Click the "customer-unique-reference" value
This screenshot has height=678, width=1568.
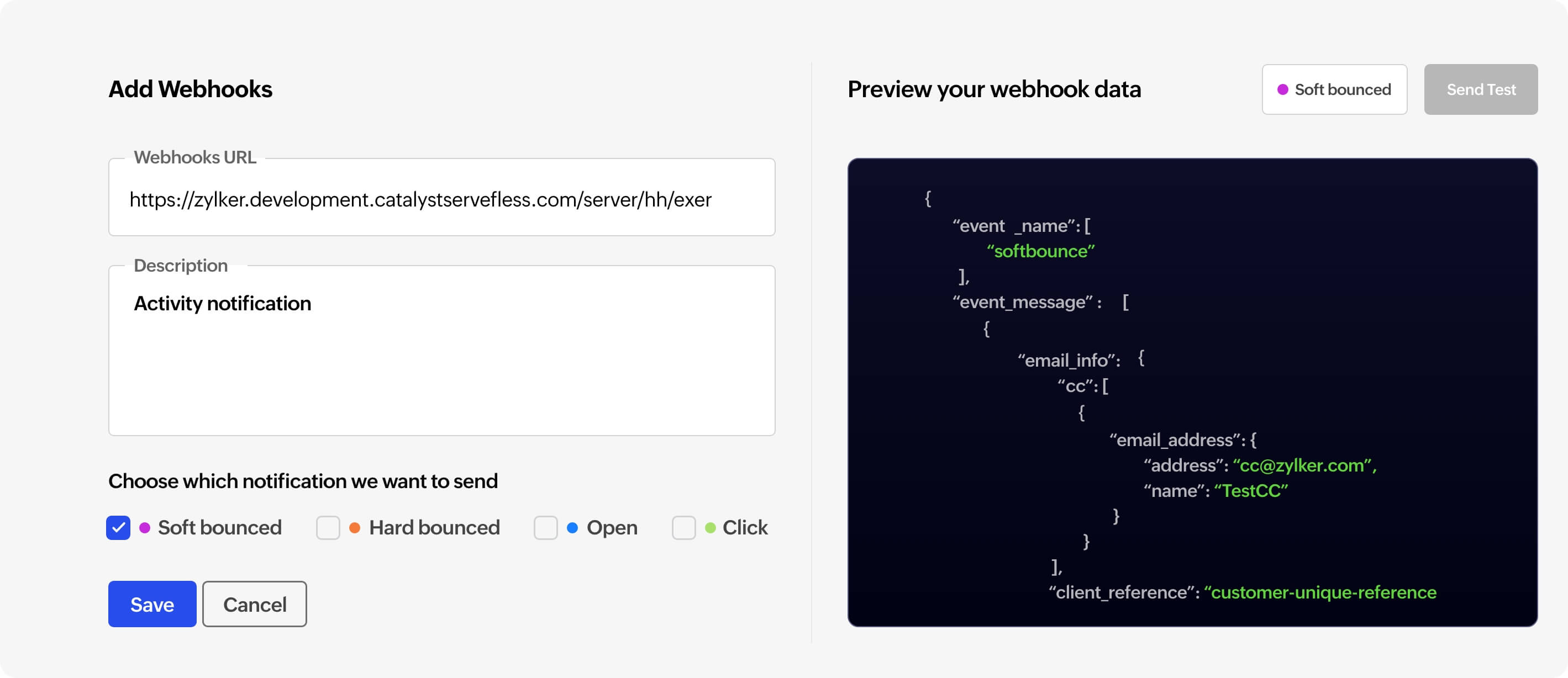(1320, 592)
